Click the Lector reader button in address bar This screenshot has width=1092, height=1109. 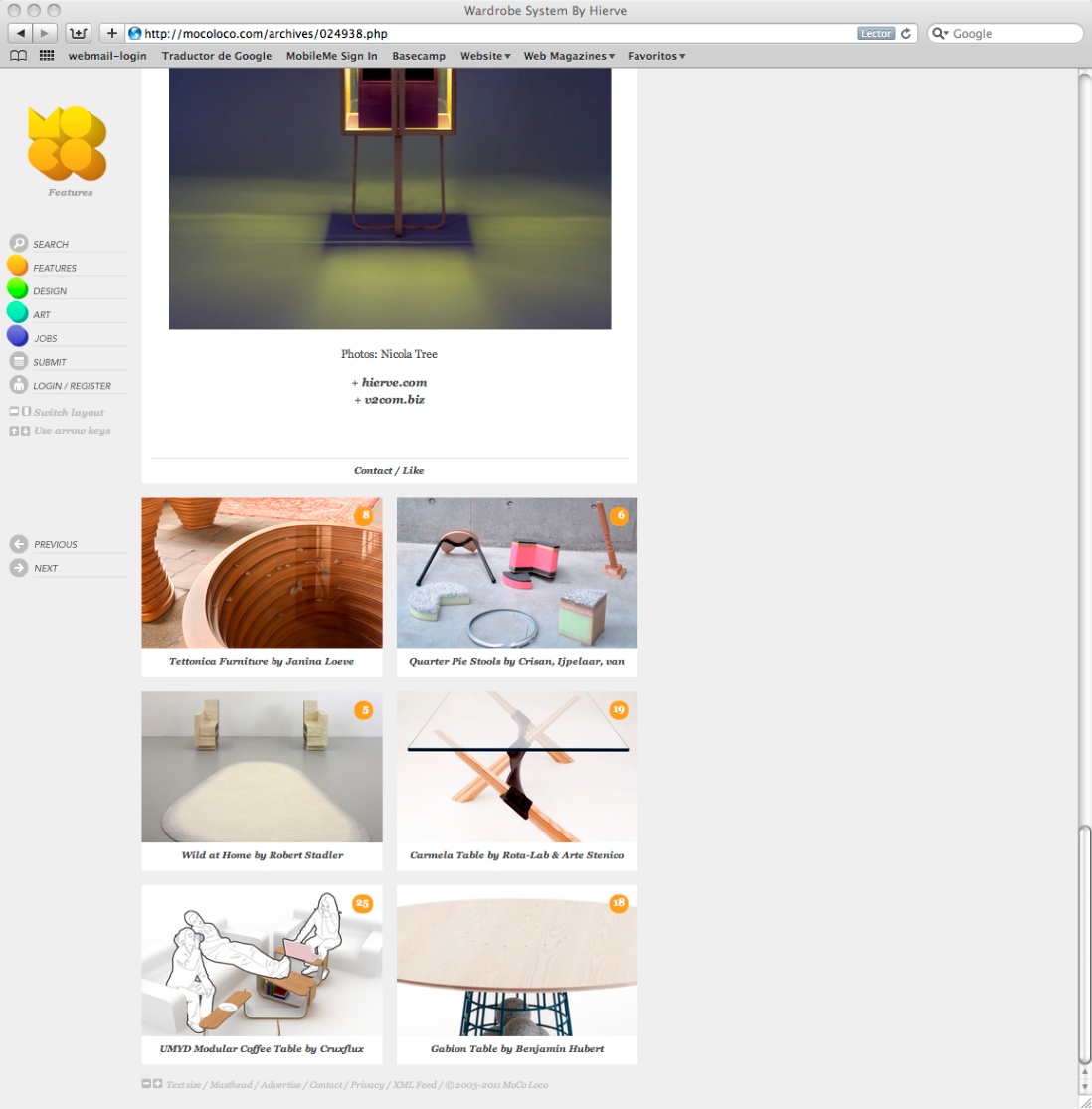pos(876,33)
